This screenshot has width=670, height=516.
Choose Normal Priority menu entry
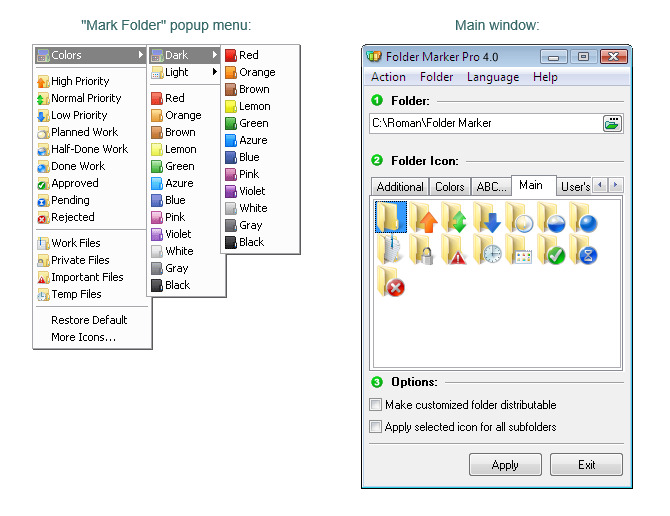click(91, 98)
